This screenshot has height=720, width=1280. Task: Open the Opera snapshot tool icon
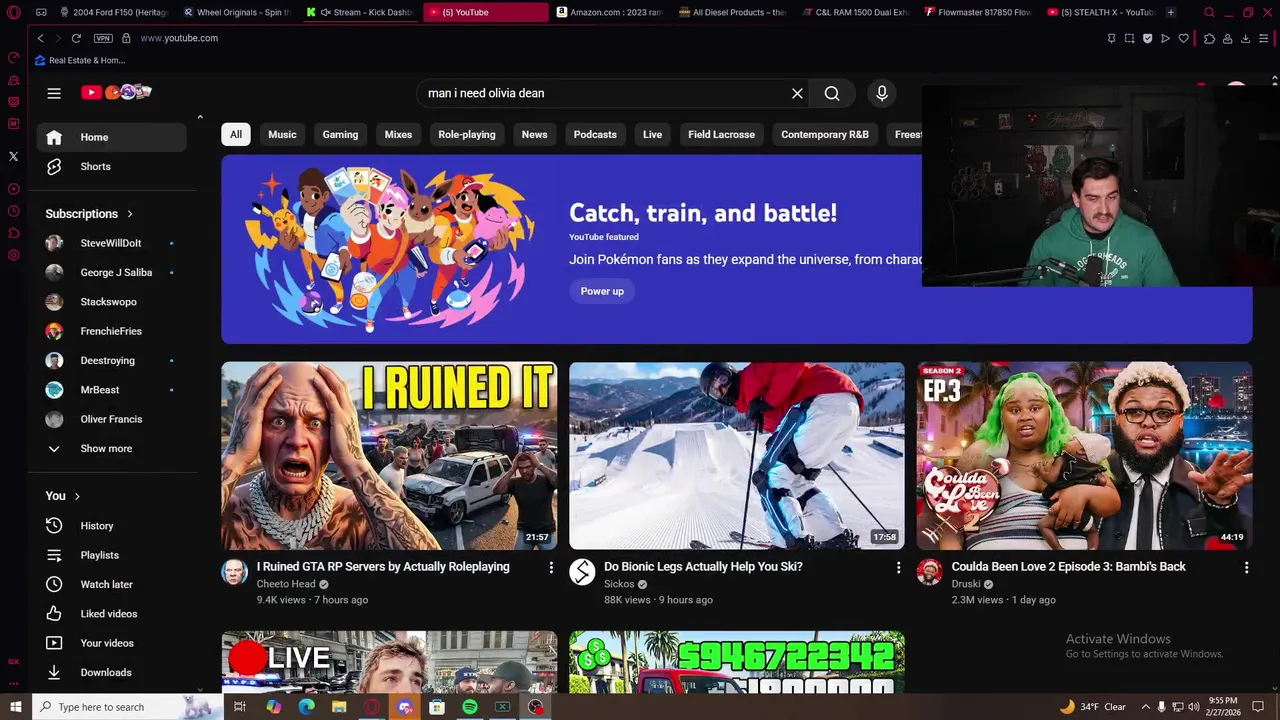pos(1129,38)
